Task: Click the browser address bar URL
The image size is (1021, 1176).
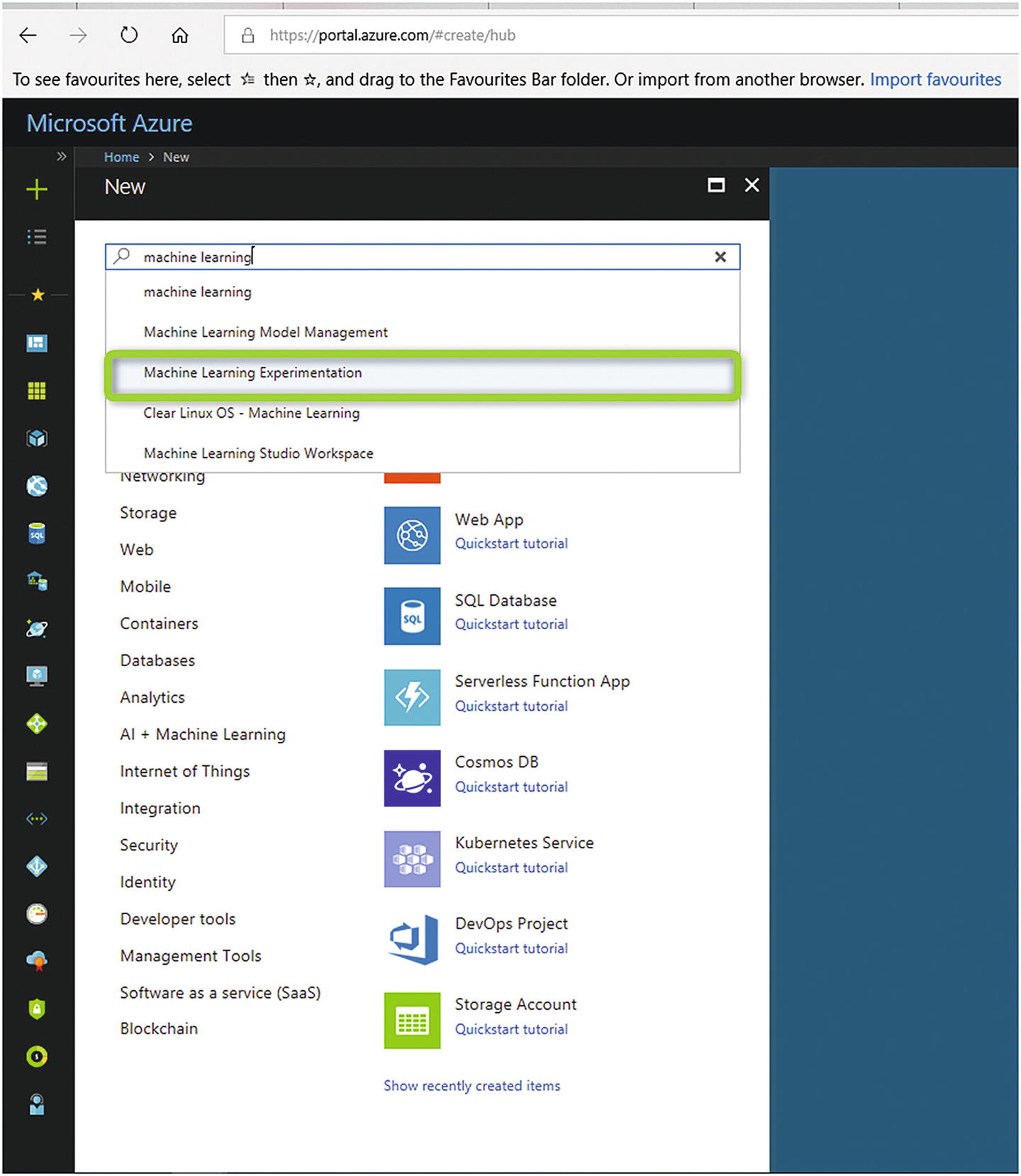Action: tap(393, 35)
